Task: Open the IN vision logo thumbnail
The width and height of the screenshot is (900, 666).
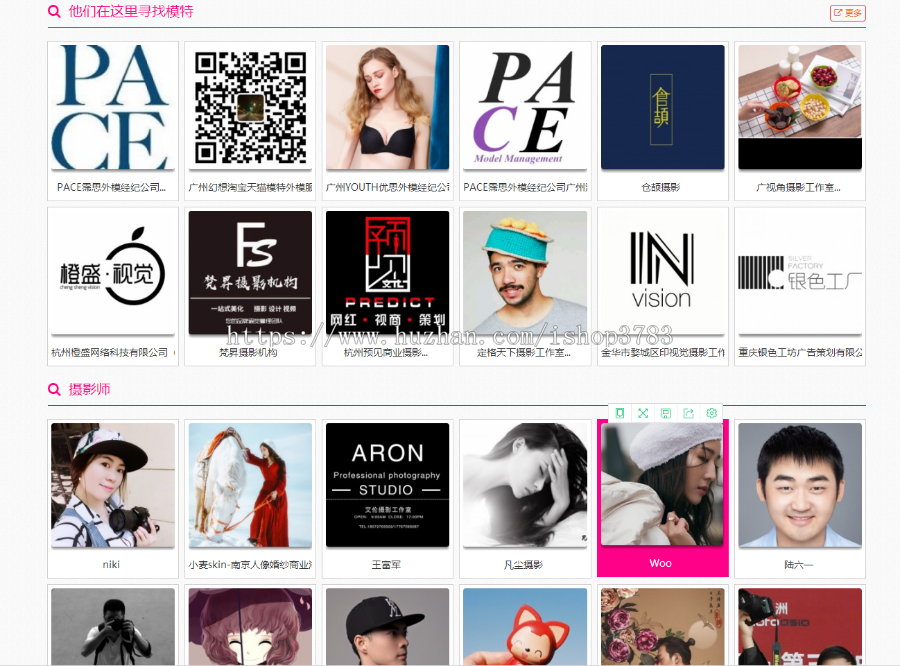Action: (x=662, y=273)
